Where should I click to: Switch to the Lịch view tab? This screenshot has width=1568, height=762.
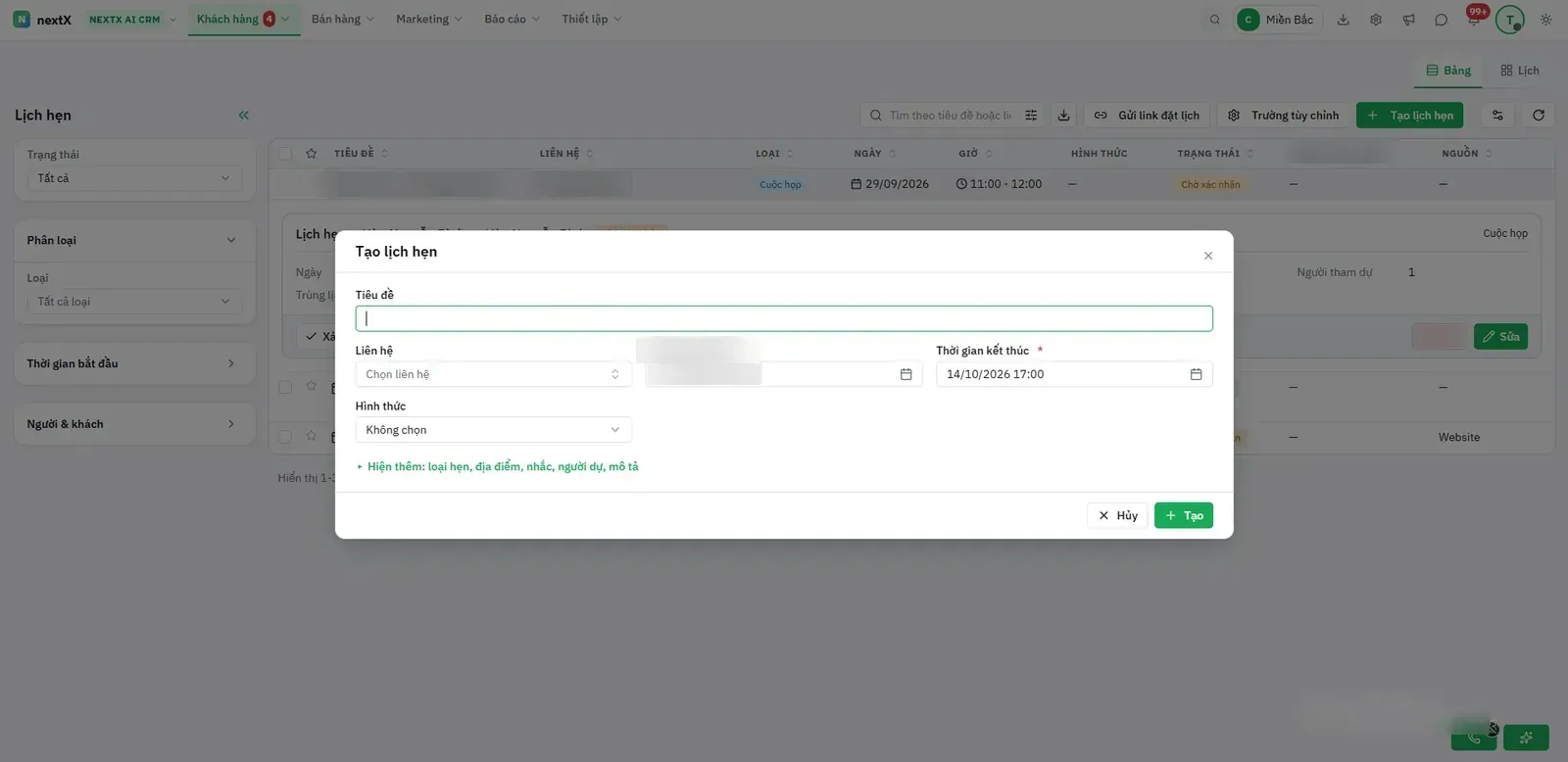pyautogui.click(x=1519, y=71)
